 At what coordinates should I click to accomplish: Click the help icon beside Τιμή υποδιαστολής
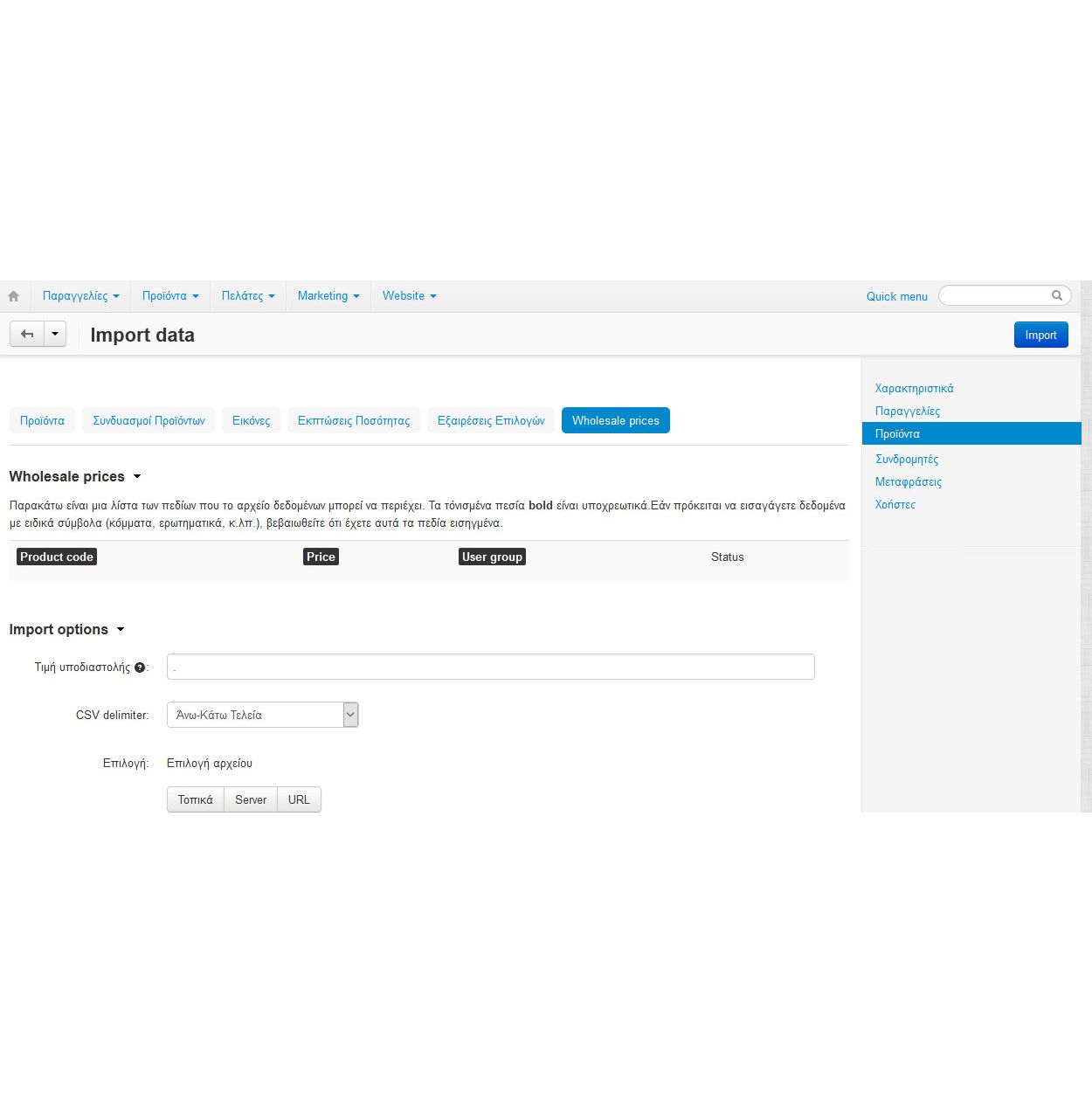point(140,668)
